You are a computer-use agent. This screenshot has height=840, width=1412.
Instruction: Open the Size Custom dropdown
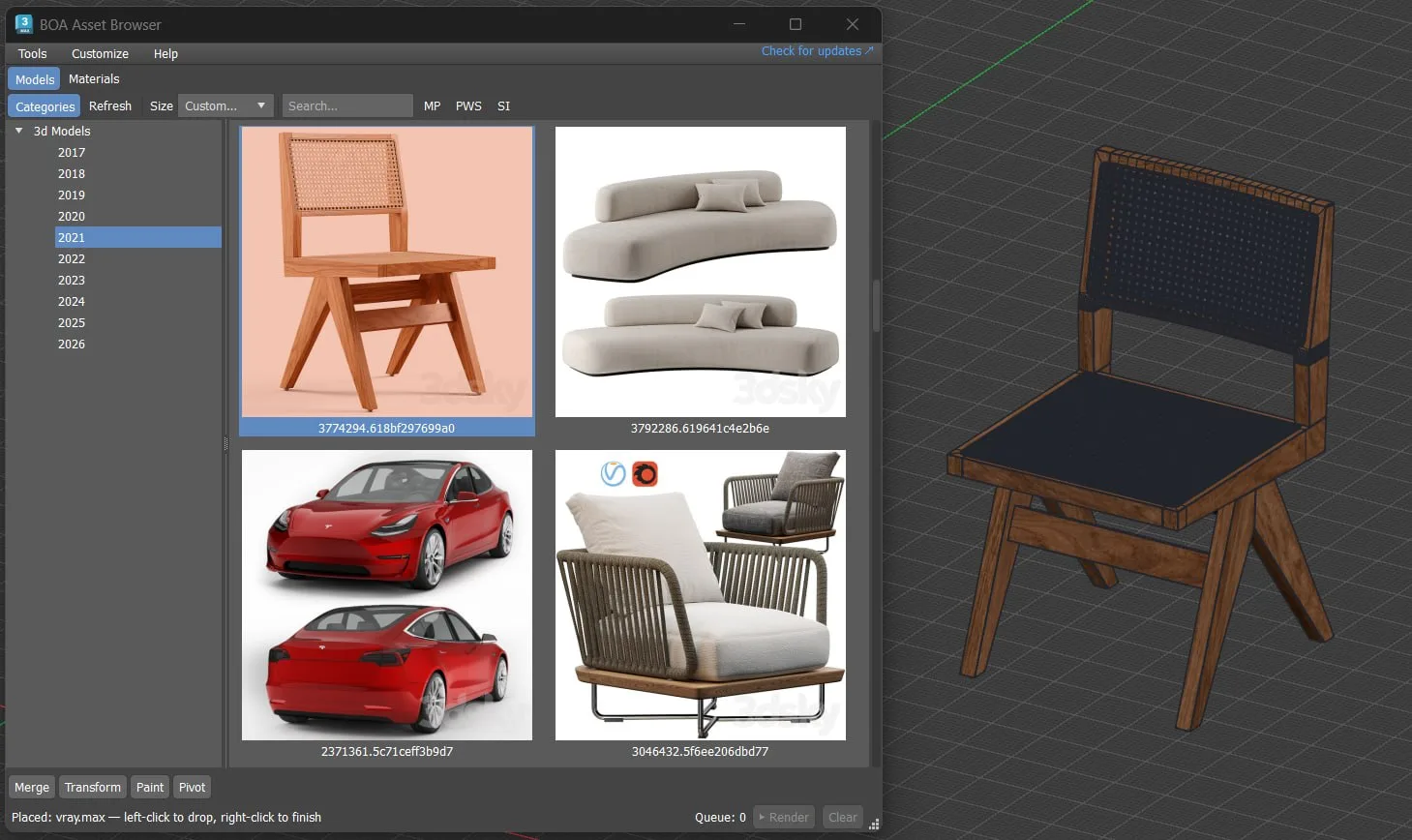225,106
